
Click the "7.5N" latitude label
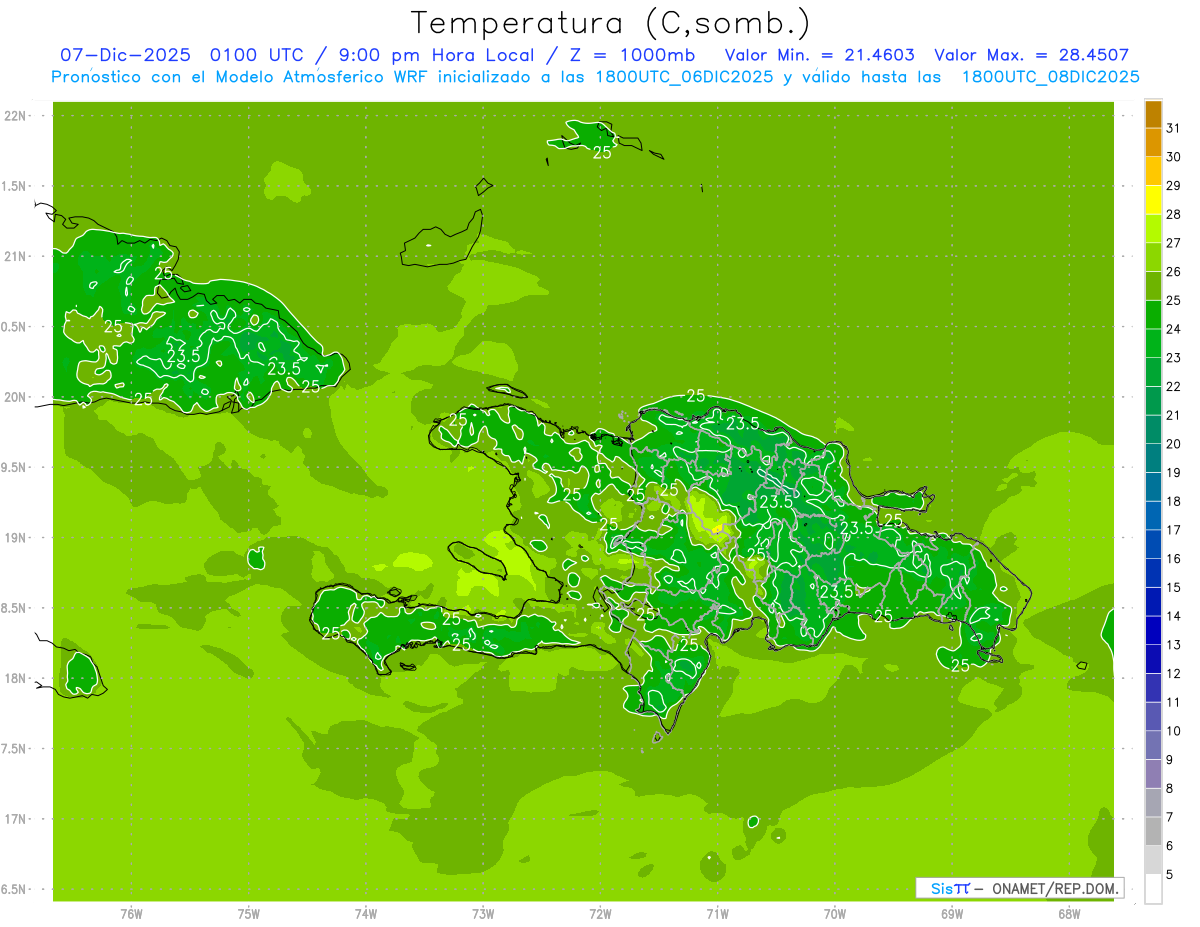[14, 748]
